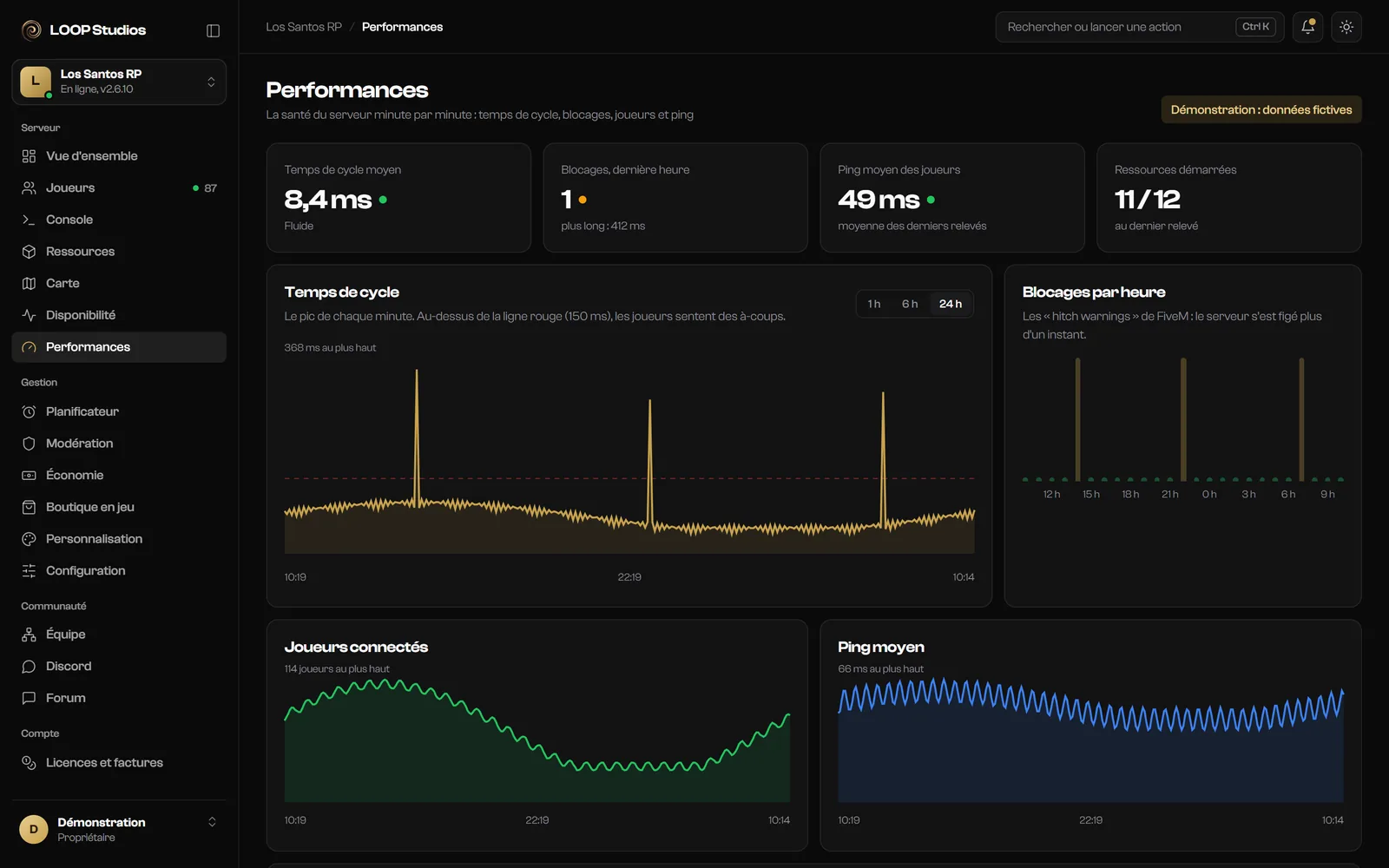Screen dimensions: 1389x868
Task: Go to Licences et factures
Action: 119,762
